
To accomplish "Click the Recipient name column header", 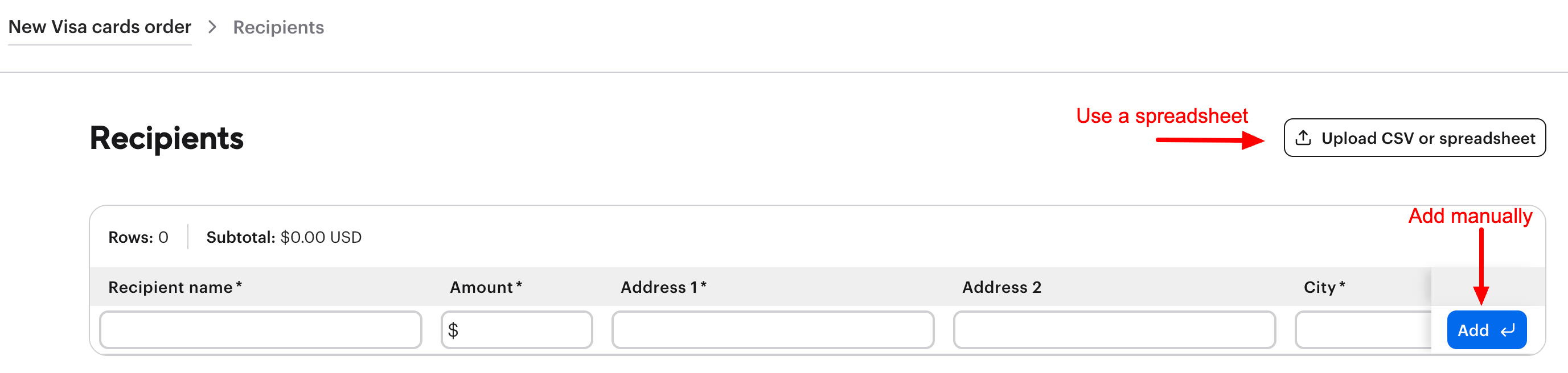I will (175, 287).
